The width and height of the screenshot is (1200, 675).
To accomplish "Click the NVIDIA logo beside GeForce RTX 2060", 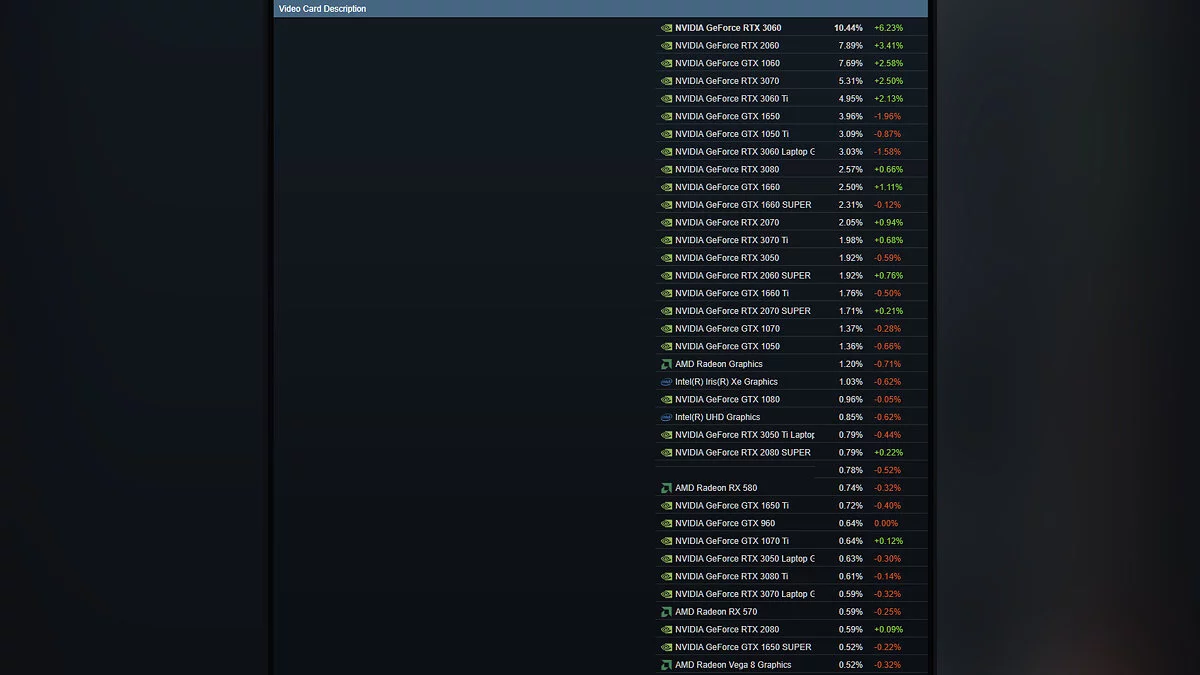I will [666, 46].
